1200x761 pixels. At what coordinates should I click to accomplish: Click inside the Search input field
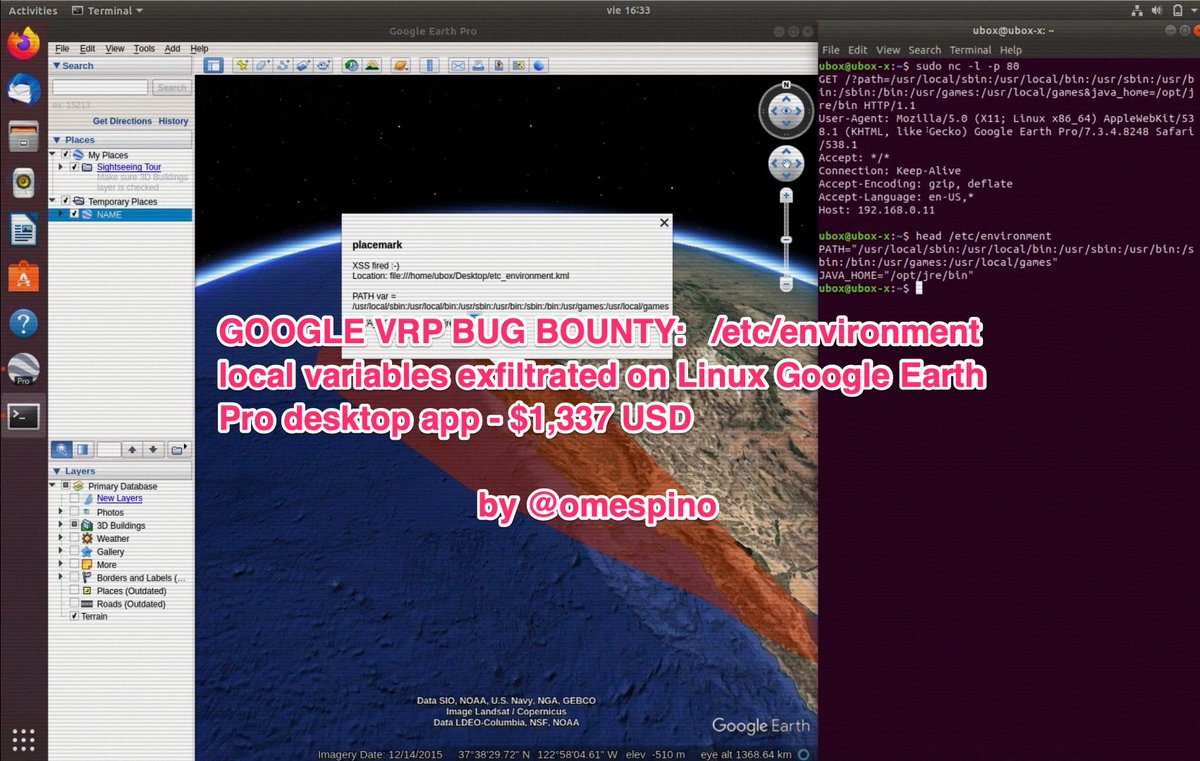(100, 87)
